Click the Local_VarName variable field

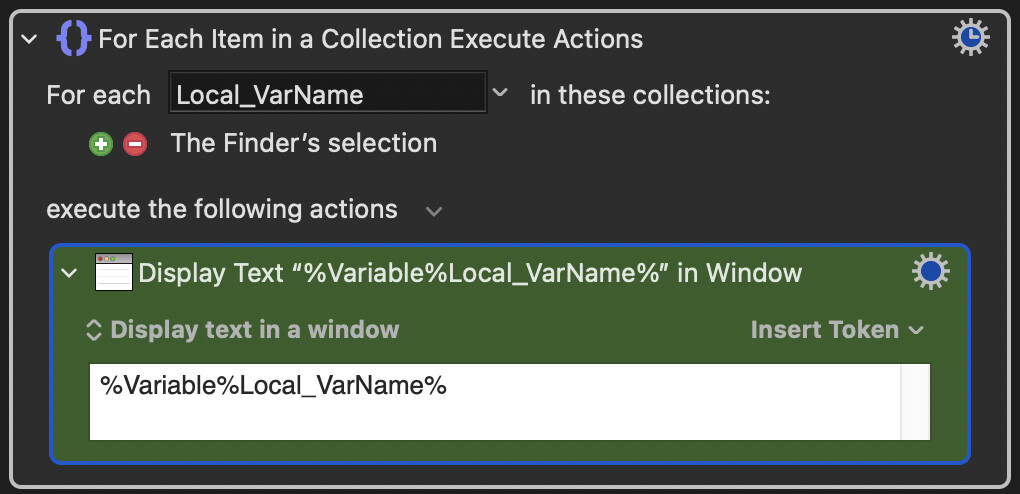[x=328, y=92]
